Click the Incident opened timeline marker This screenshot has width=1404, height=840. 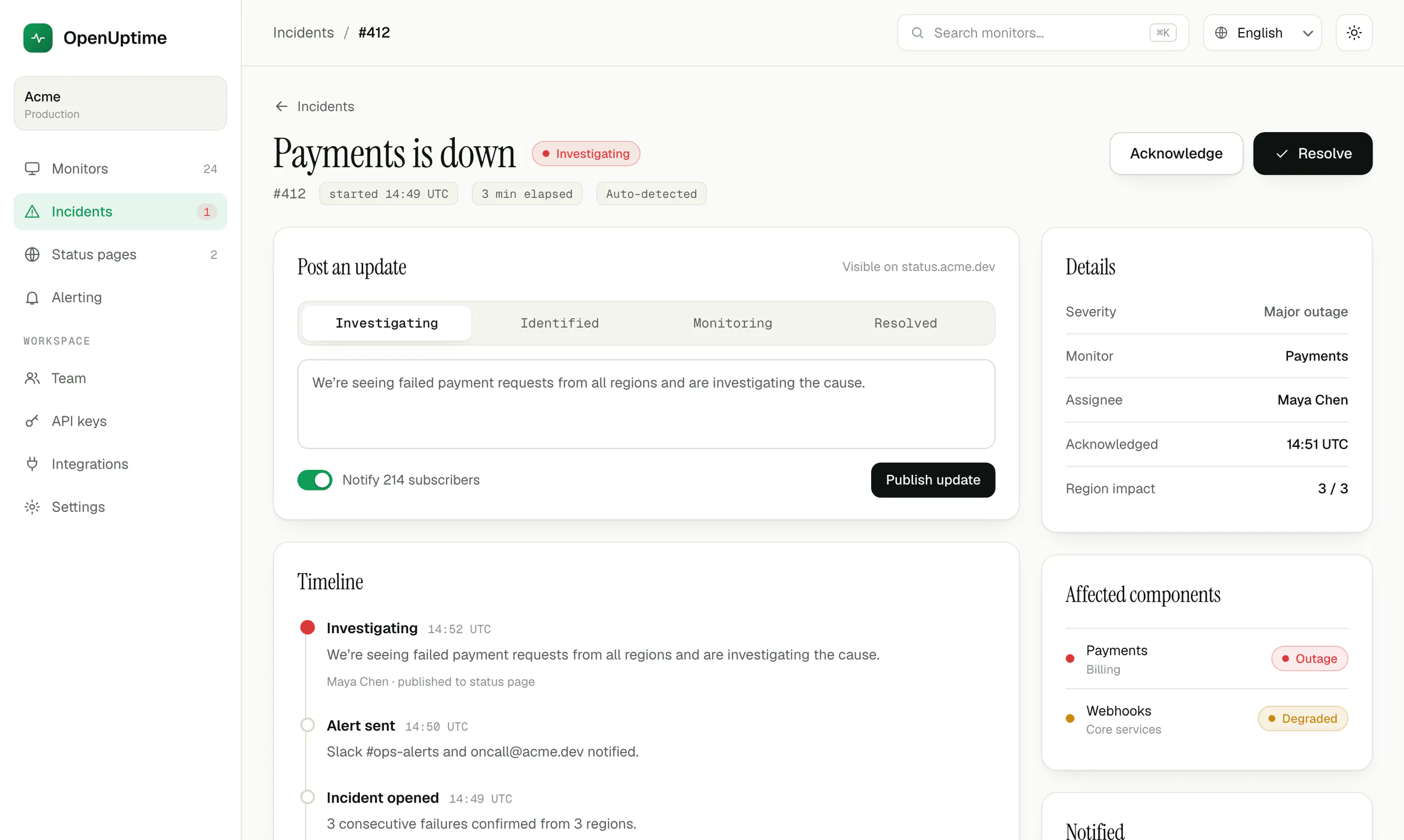coord(307,797)
